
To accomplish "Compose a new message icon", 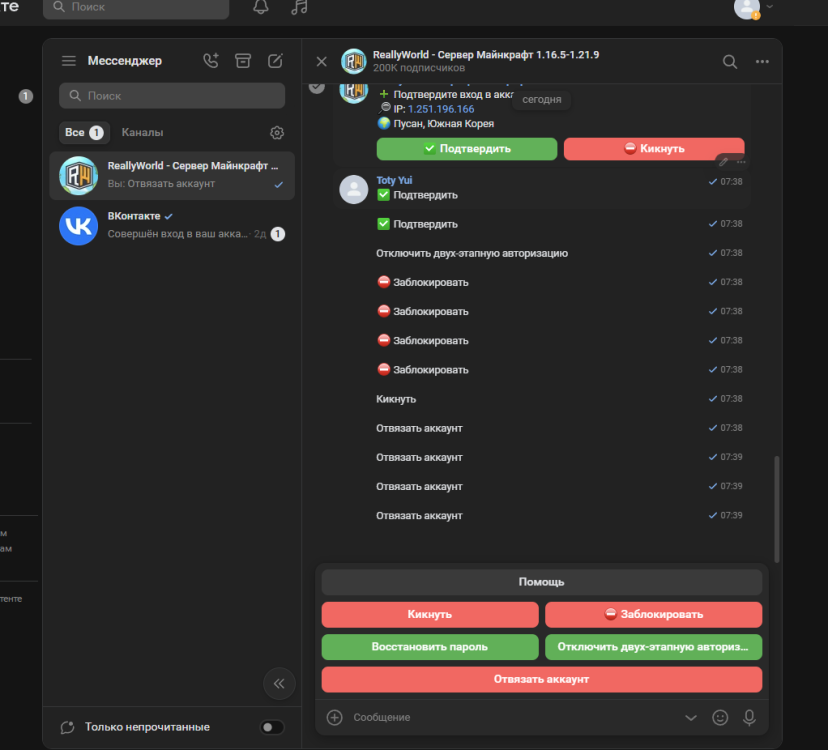I will pos(275,61).
